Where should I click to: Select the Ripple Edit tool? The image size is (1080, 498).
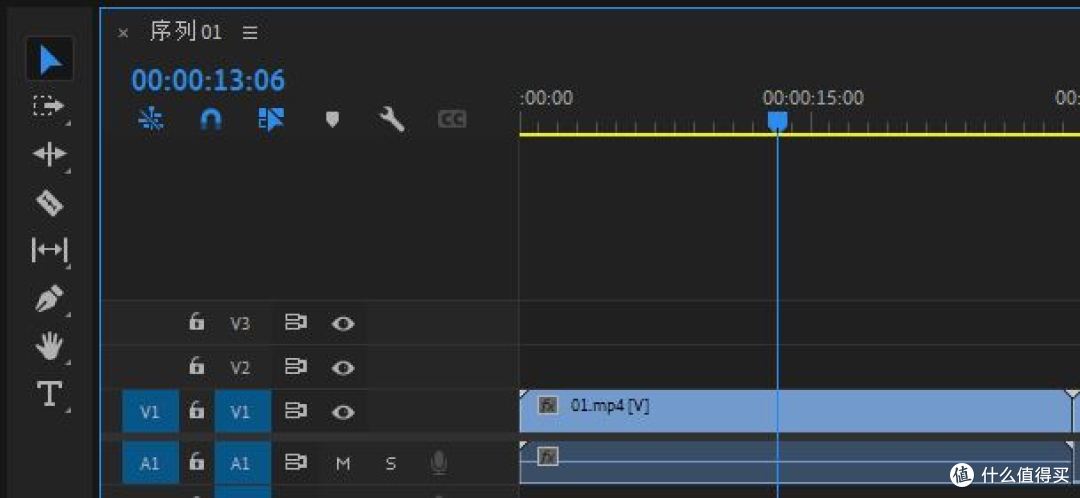(50, 154)
